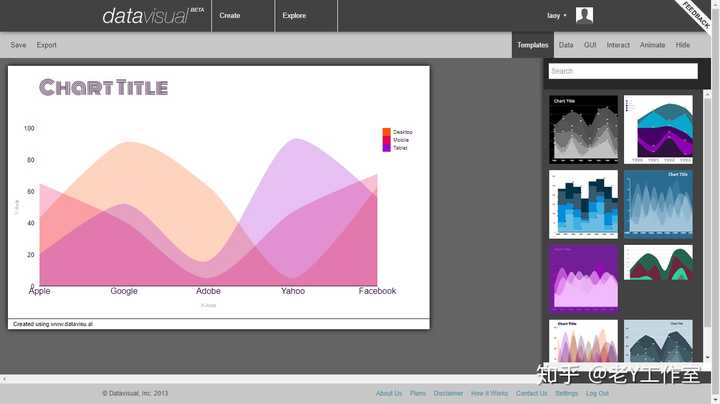Click the Google axis label
The height and width of the screenshot is (404, 720).
click(124, 291)
